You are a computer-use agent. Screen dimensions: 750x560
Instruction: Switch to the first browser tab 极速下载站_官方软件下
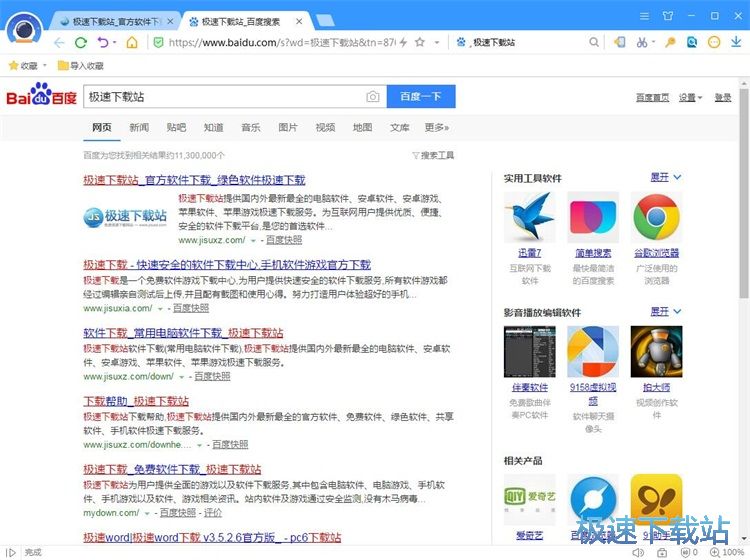pos(116,22)
